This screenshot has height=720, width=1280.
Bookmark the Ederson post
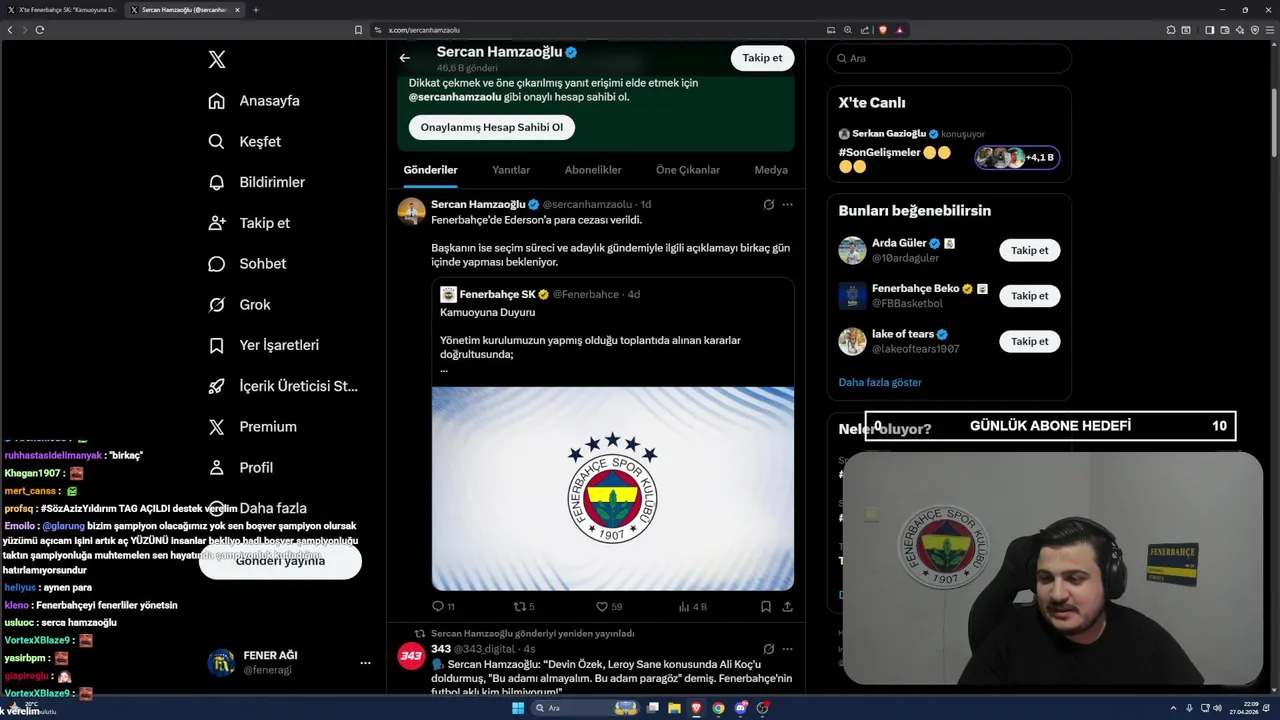click(765, 606)
